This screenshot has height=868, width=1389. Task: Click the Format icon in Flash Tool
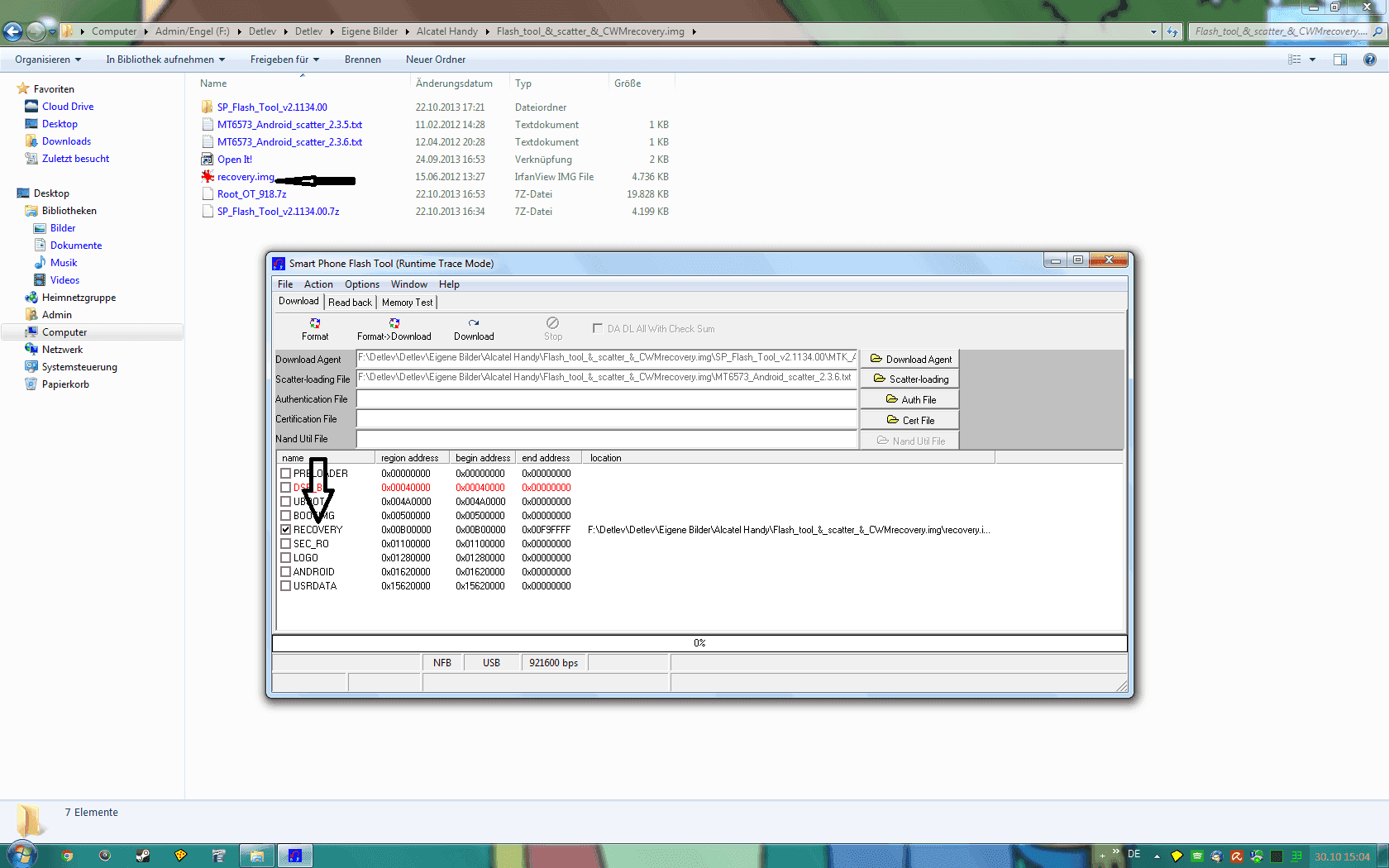click(x=315, y=323)
